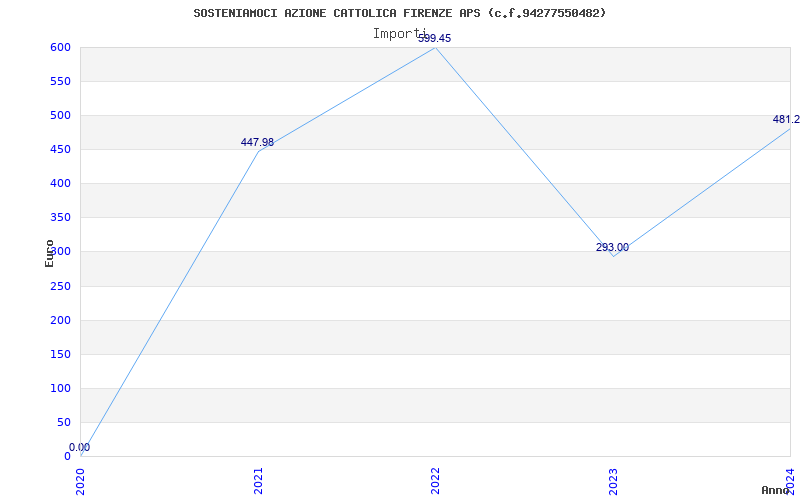
Task: Click the 2023 x-axis label
Action: tap(613, 481)
